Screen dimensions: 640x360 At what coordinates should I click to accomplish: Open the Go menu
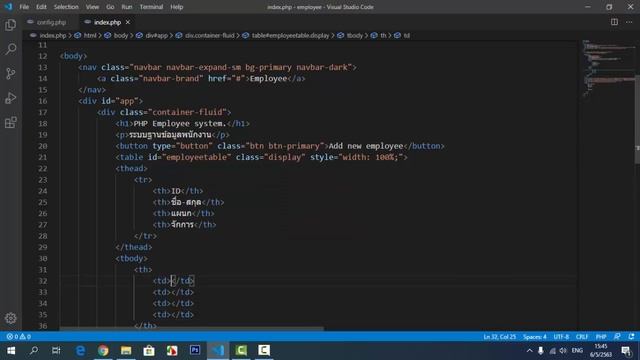click(x=110, y=7)
